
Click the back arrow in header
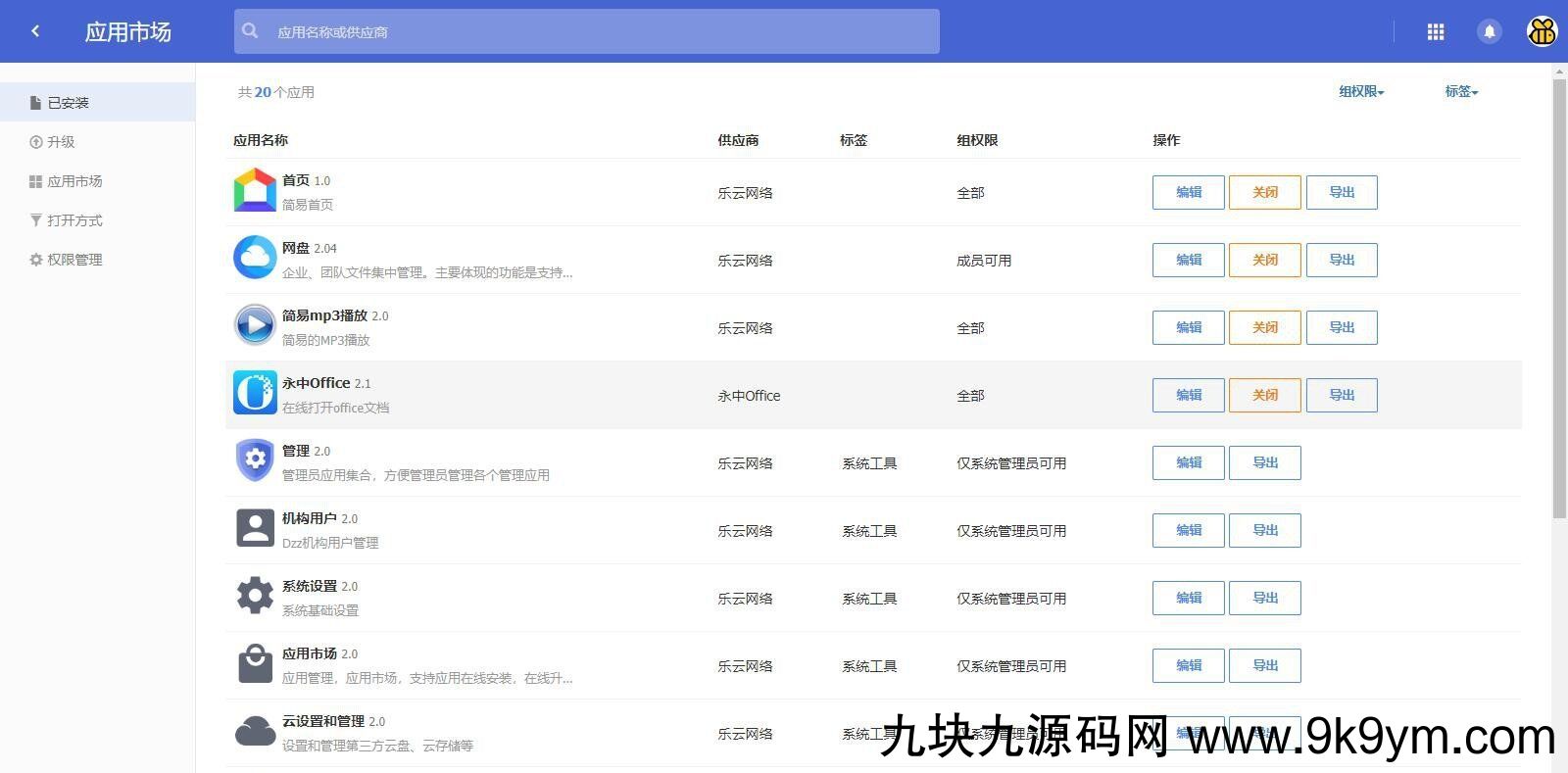(x=35, y=31)
